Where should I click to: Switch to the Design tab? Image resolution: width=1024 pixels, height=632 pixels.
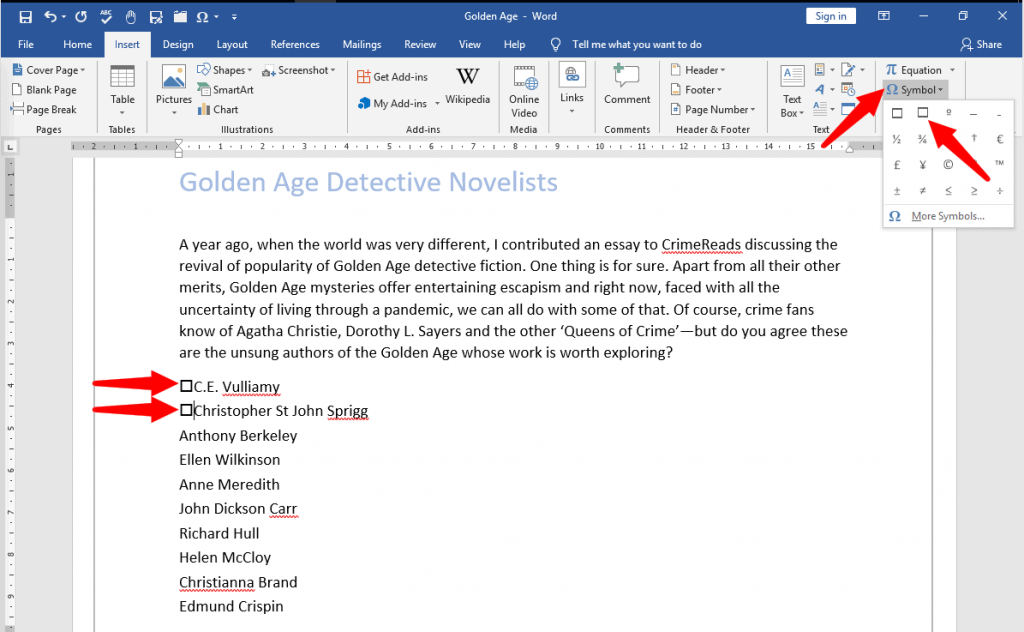click(178, 44)
